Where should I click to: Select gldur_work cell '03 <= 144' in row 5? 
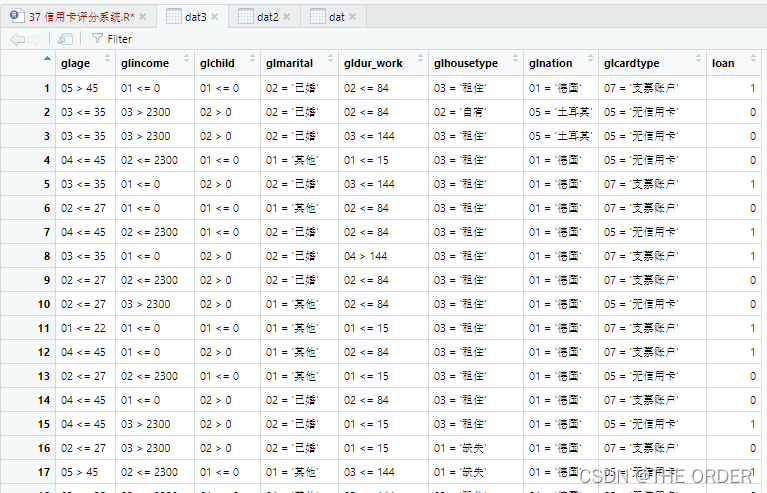click(384, 184)
